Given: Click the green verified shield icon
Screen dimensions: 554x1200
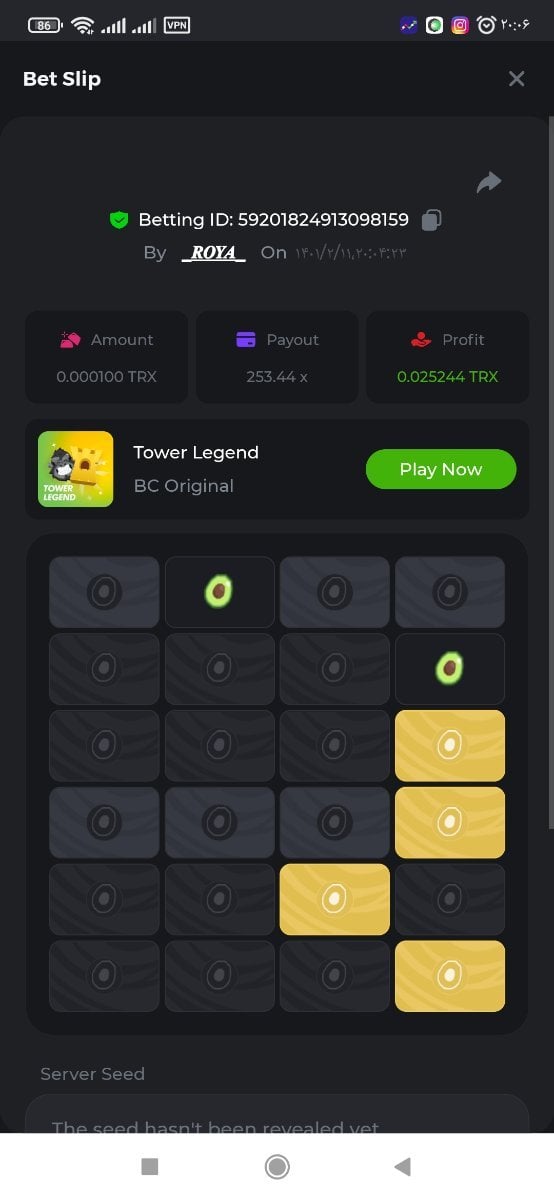Looking at the screenshot, I should coord(119,219).
